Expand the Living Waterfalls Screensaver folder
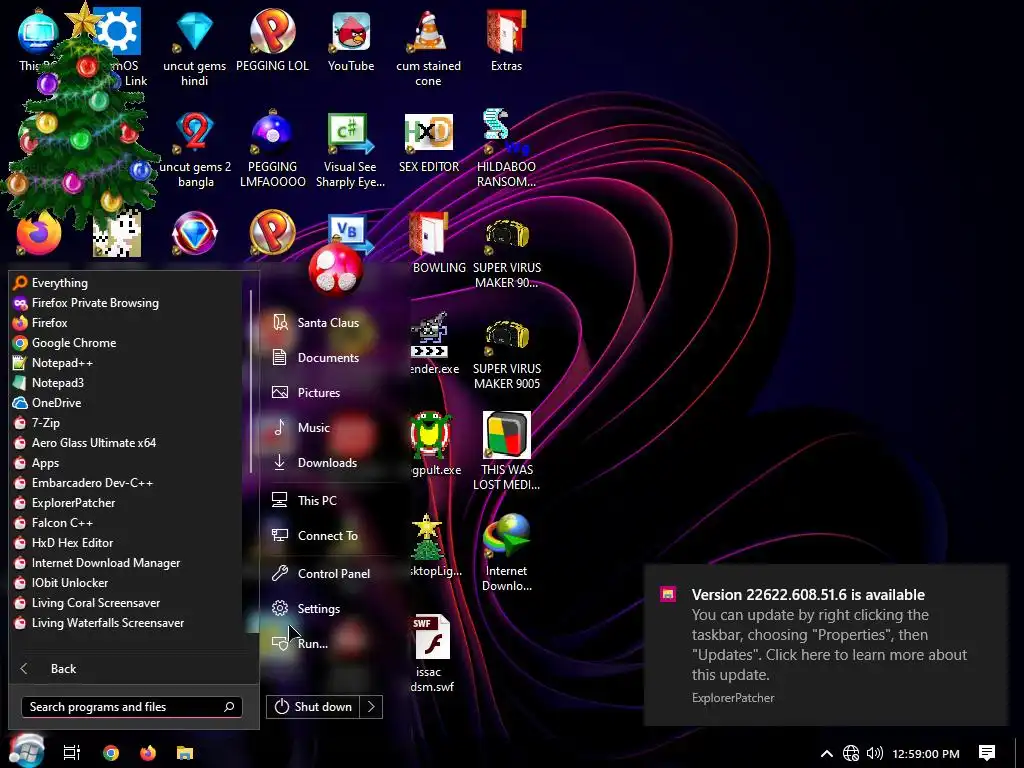This screenshot has width=1024, height=768. [127, 623]
